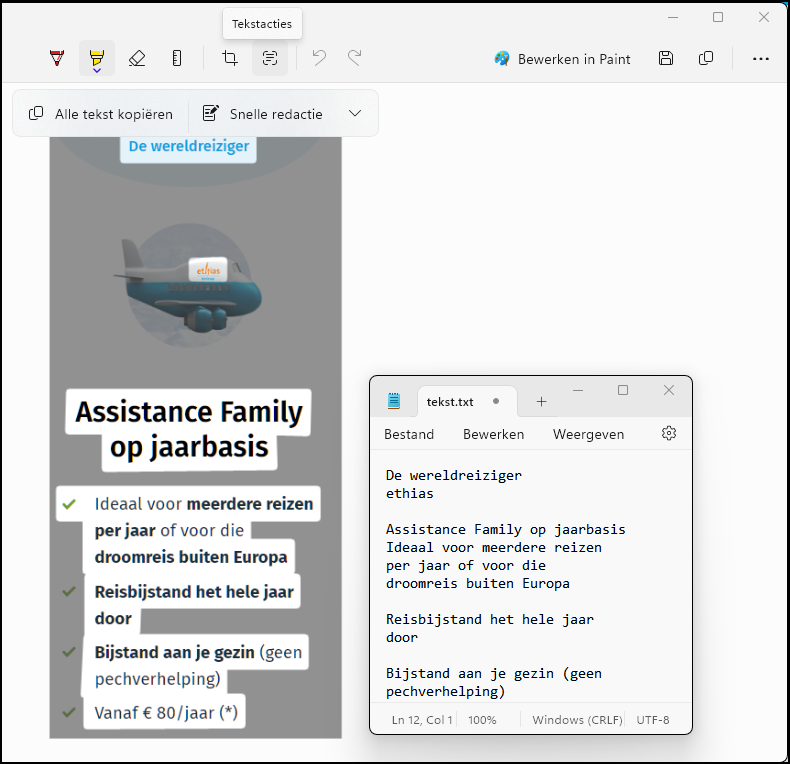Minimize the Notepad window

(x=578, y=390)
